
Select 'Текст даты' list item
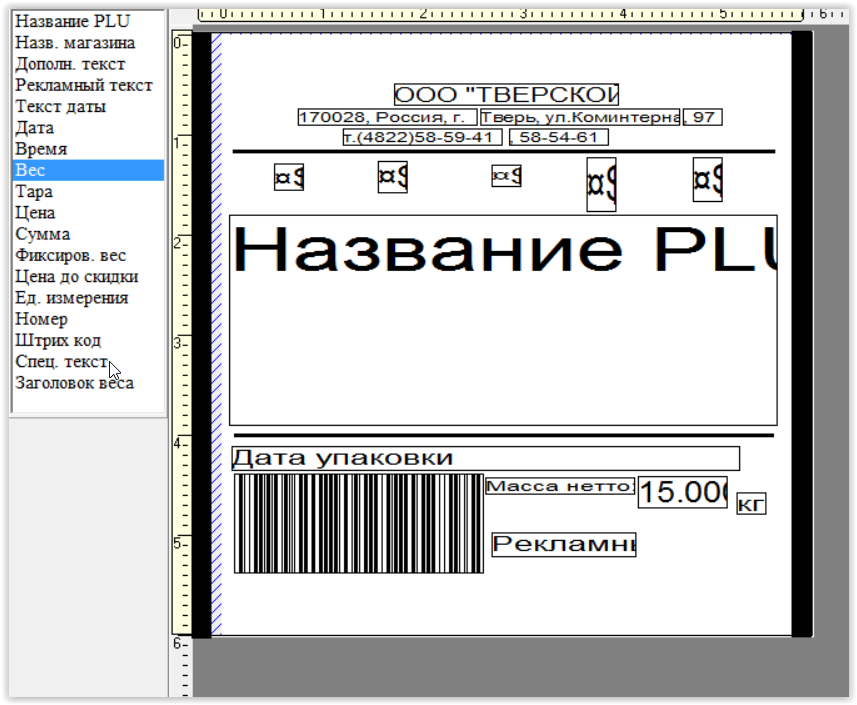[60, 107]
